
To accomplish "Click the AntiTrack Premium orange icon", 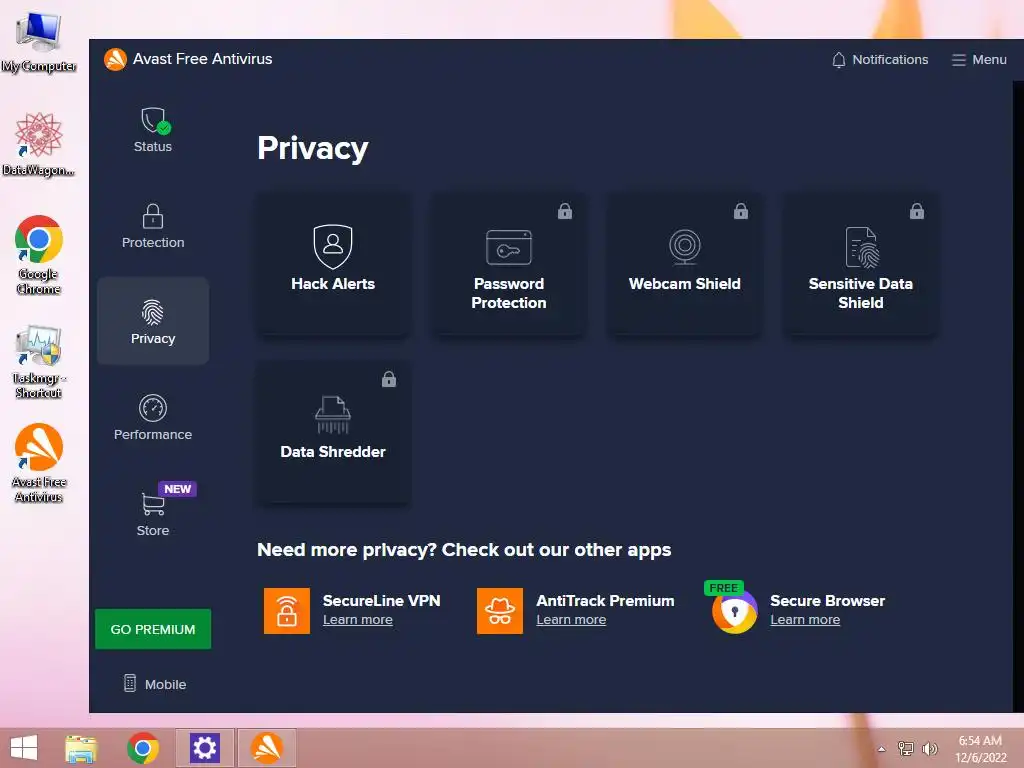I will pos(500,611).
